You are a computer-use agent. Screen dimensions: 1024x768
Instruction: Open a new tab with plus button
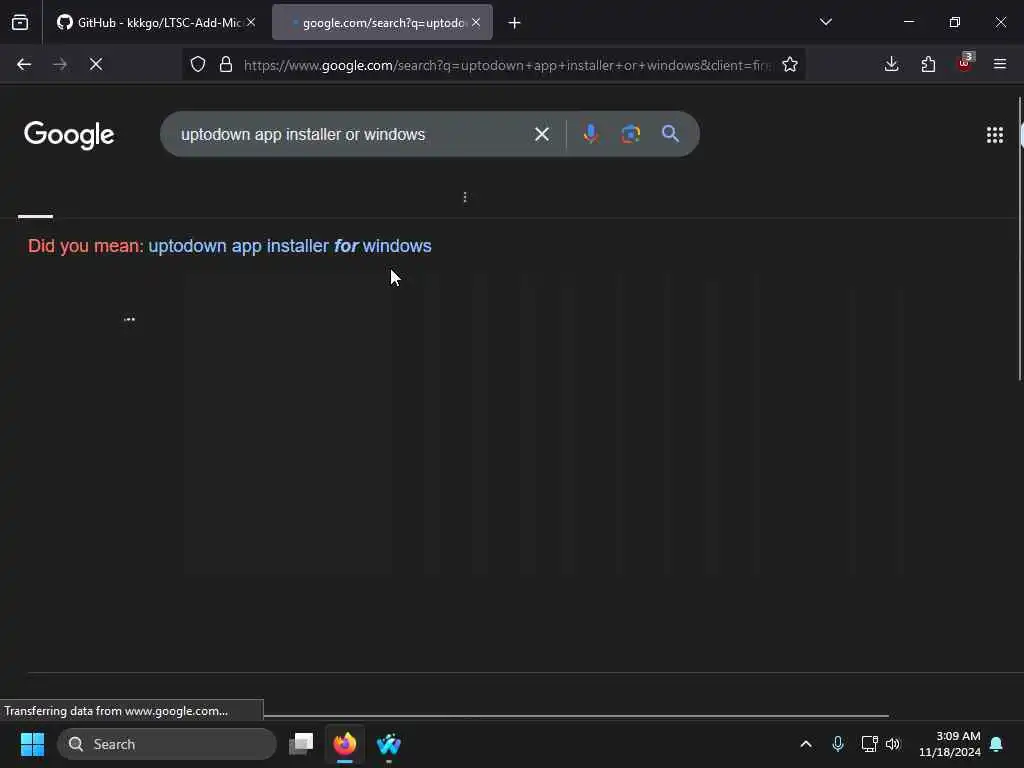(514, 23)
